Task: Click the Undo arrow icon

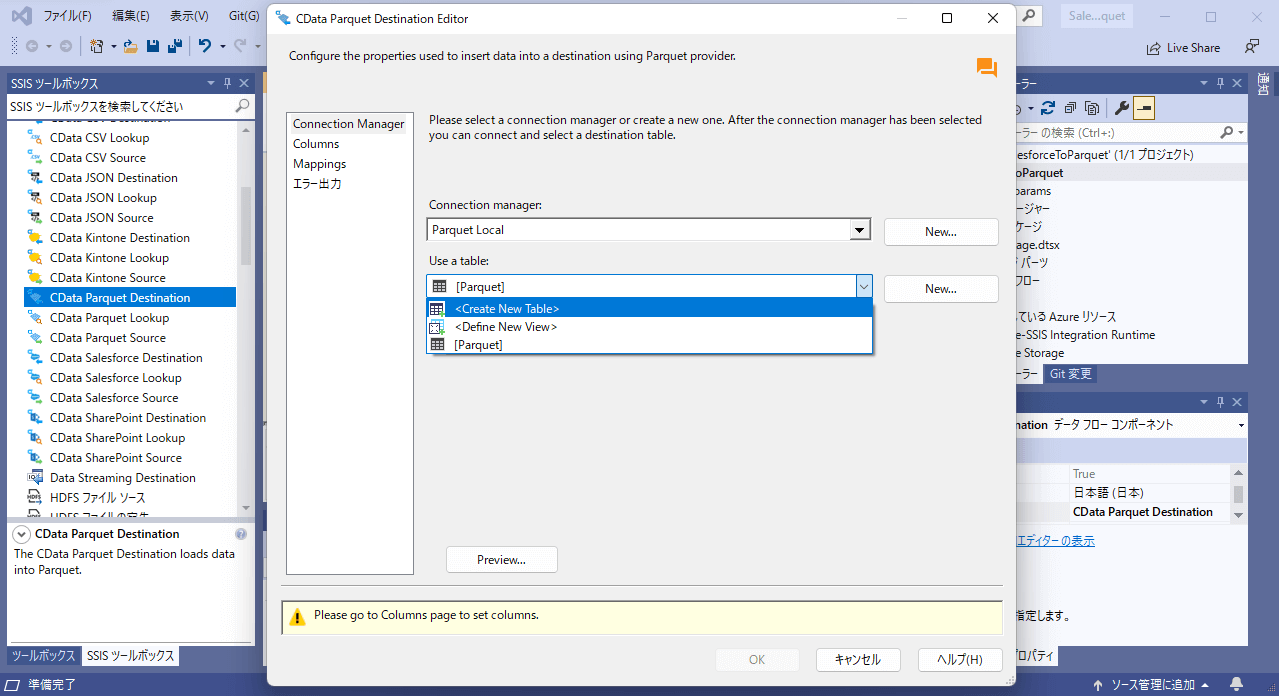Action: pos(205,46)
